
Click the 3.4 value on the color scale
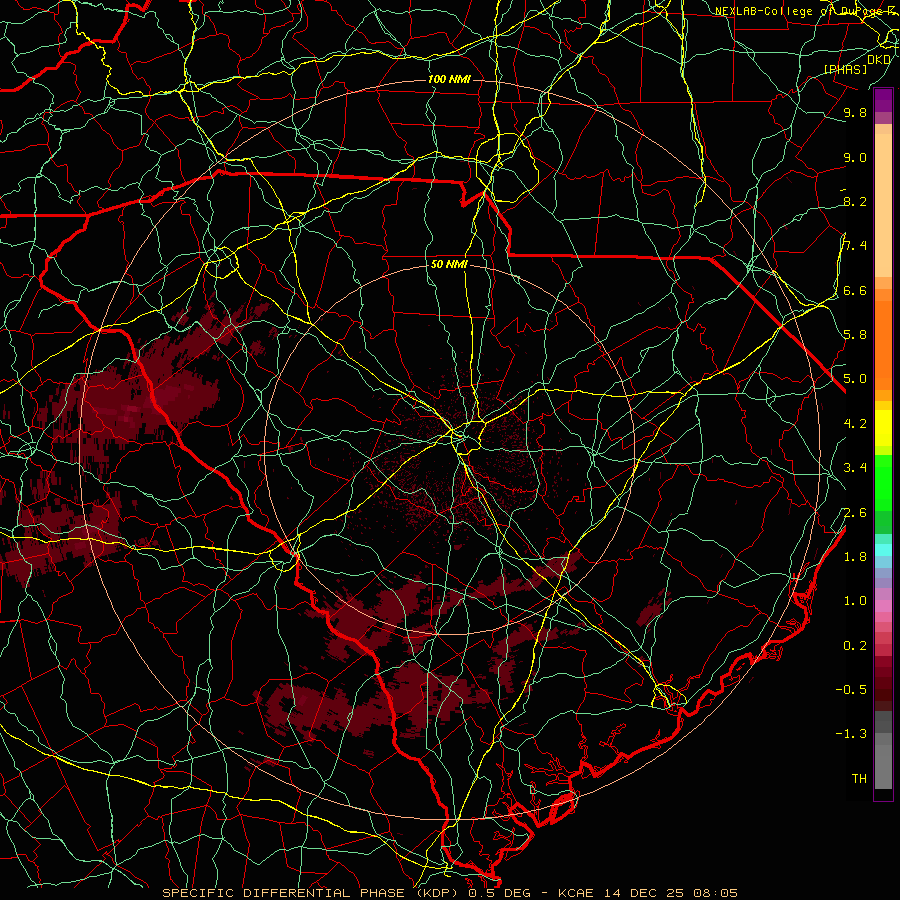tap(855, 467)
